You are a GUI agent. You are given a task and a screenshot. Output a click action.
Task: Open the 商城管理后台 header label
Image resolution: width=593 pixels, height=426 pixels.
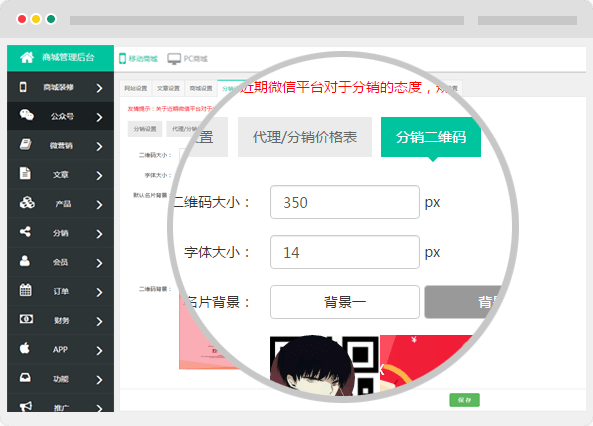tap(68, 58)
